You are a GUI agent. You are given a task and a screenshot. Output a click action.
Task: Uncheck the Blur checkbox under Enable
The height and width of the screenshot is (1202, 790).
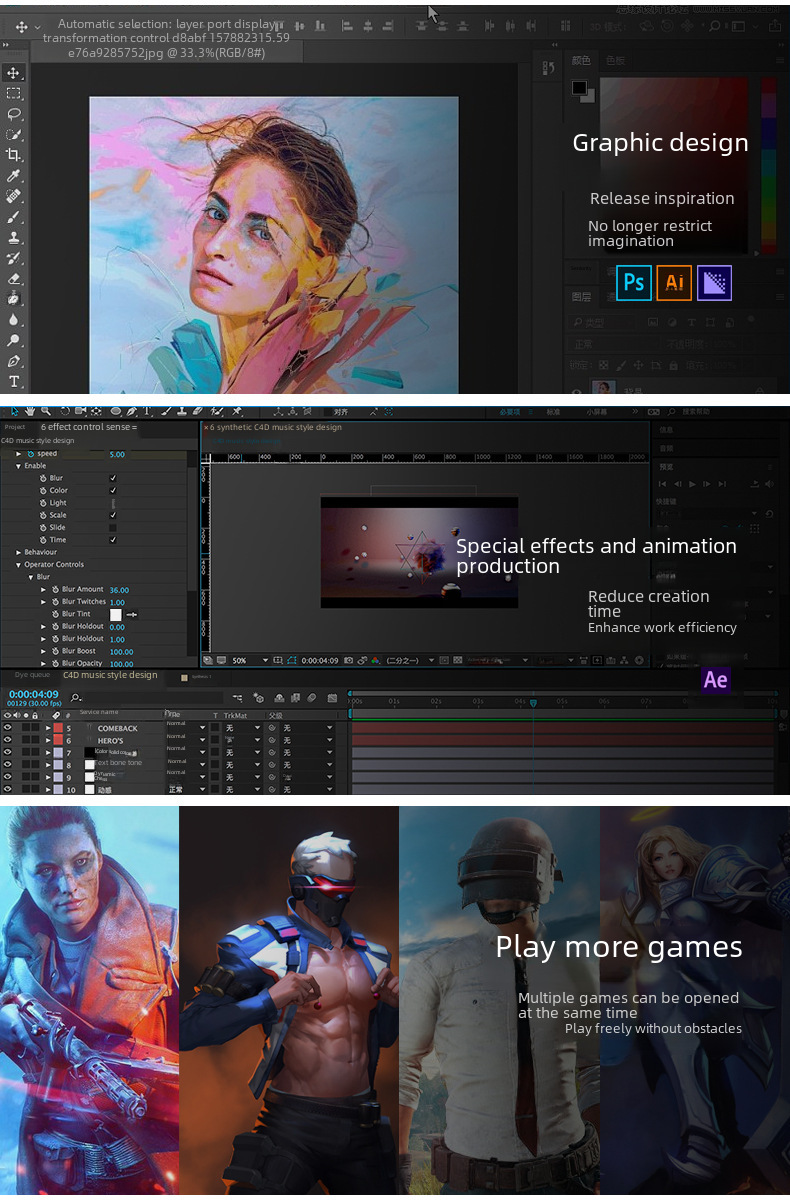click(x=113, y=478)
